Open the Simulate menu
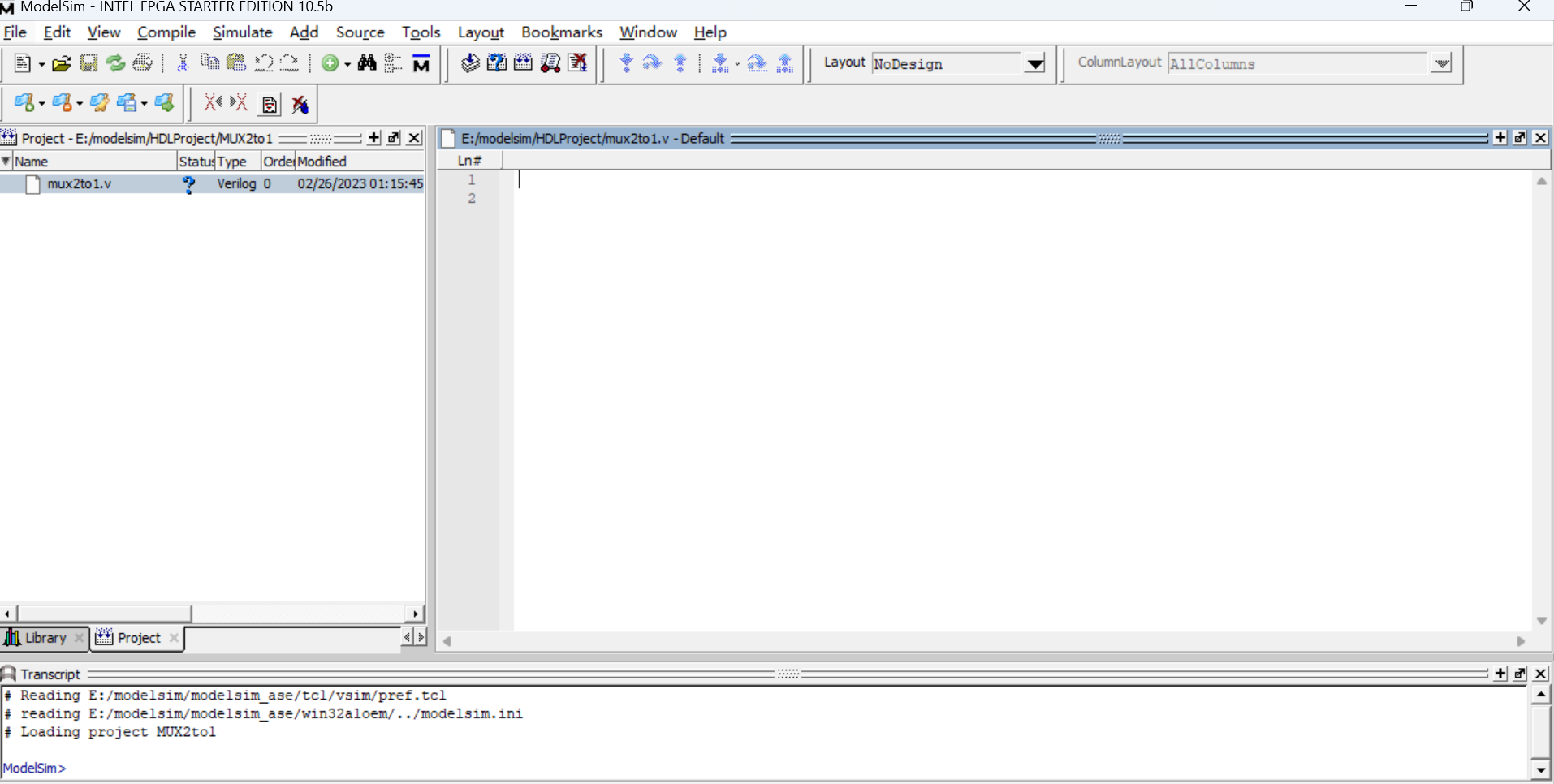Screen dimensions: 1554x784 [x=242, y=32]
